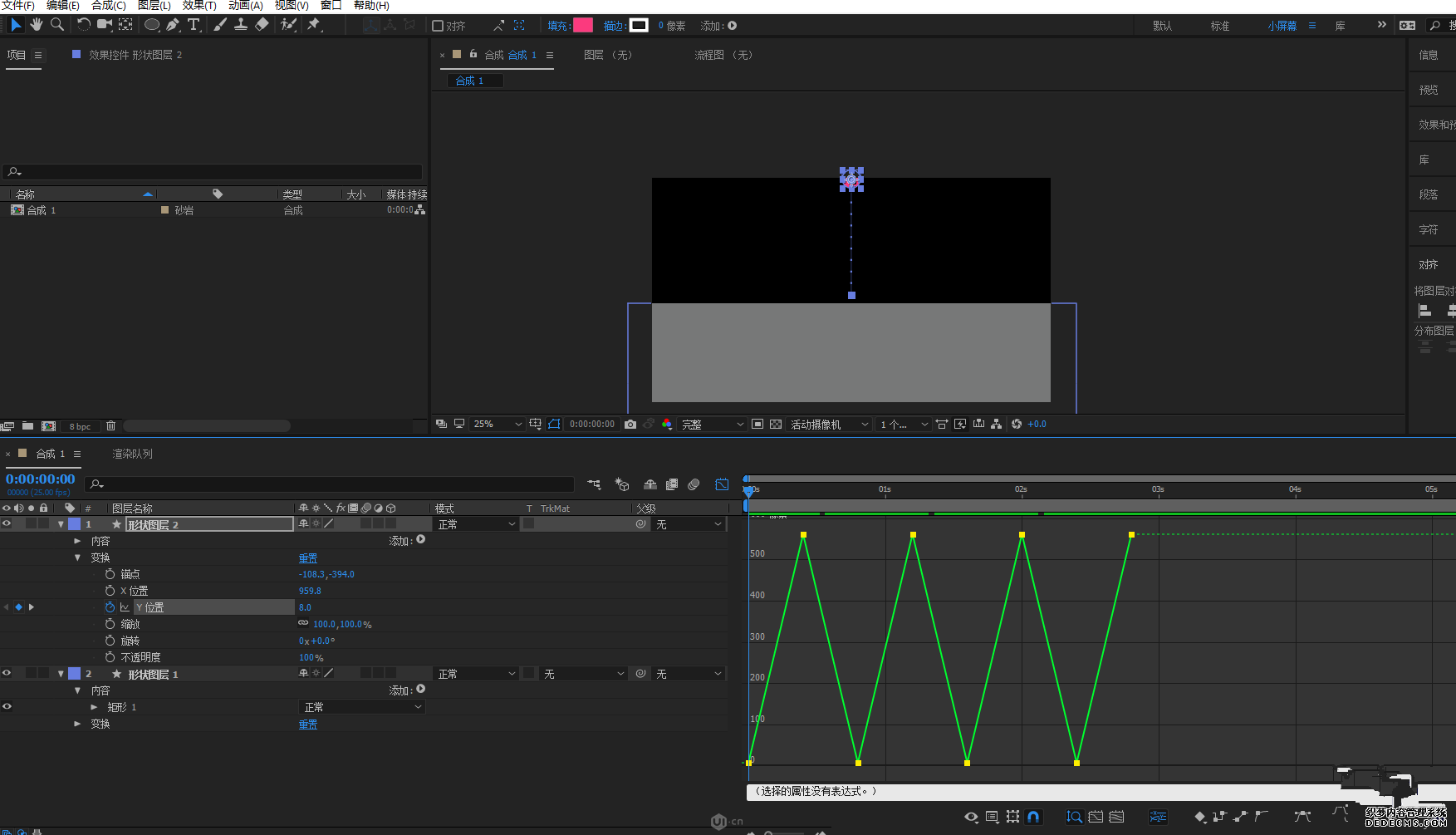Click the frame blending icon in timeline header

(x=672, y=484)
